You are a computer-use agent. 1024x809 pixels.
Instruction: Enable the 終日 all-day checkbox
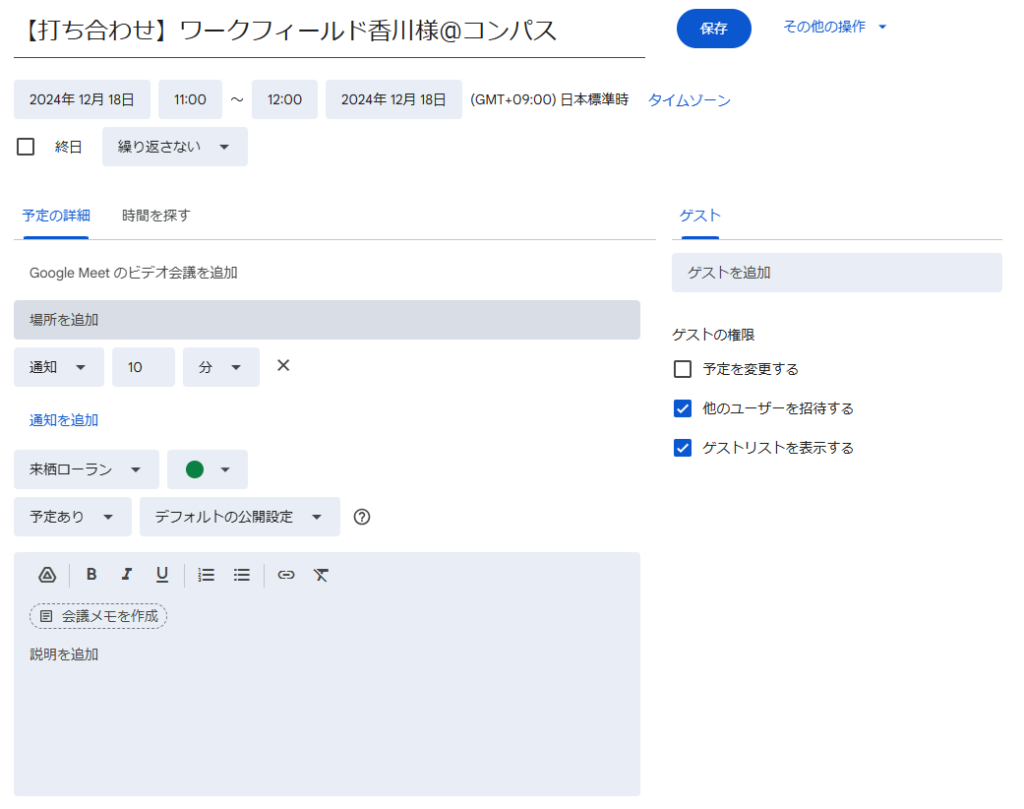(26, 147)
